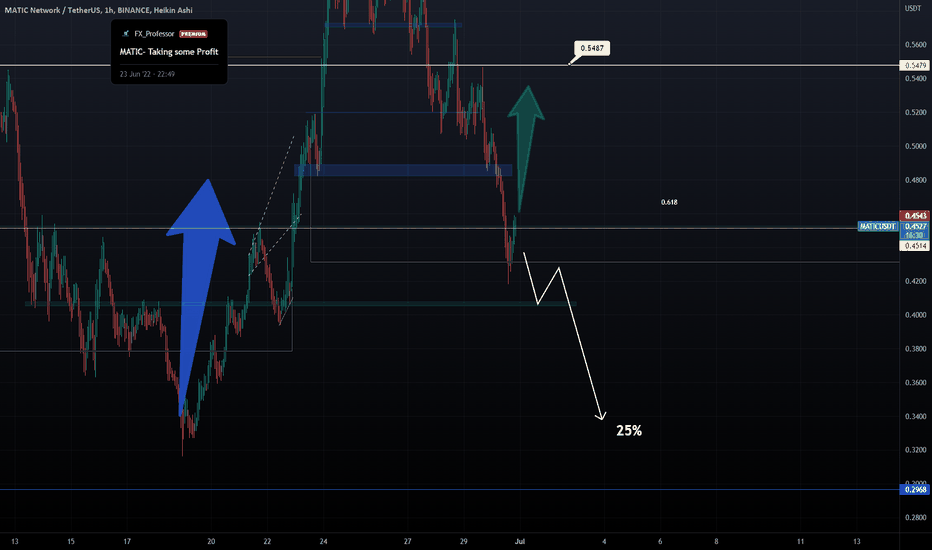Click the '23 Jun '22 - 22:49' timestamp
Screen dimensions: 932x550
[147, 74]
